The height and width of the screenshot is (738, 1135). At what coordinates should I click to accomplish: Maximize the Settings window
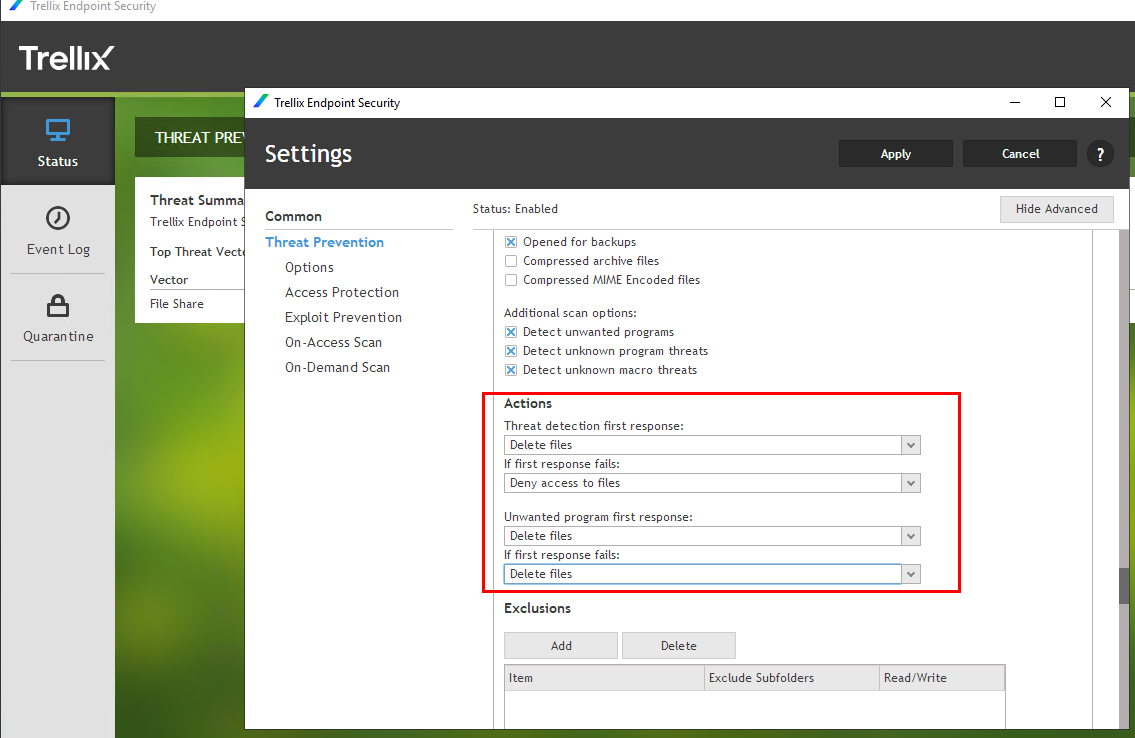1060,102
